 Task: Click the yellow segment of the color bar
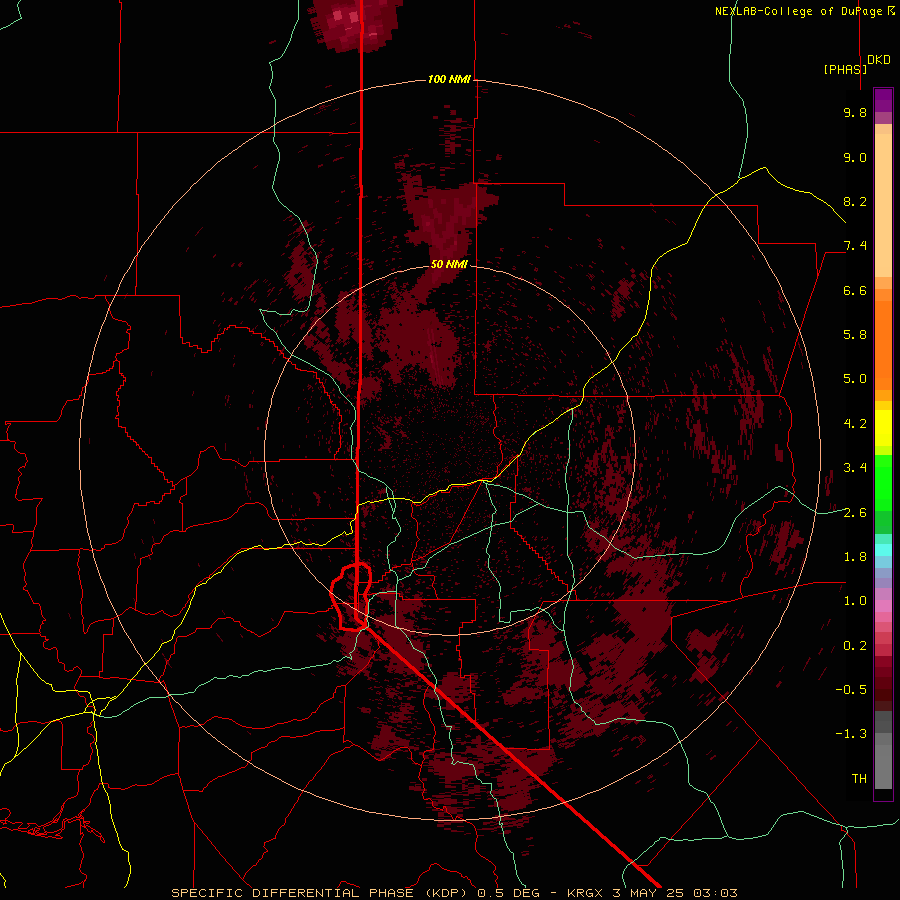[x=883, y=428]
